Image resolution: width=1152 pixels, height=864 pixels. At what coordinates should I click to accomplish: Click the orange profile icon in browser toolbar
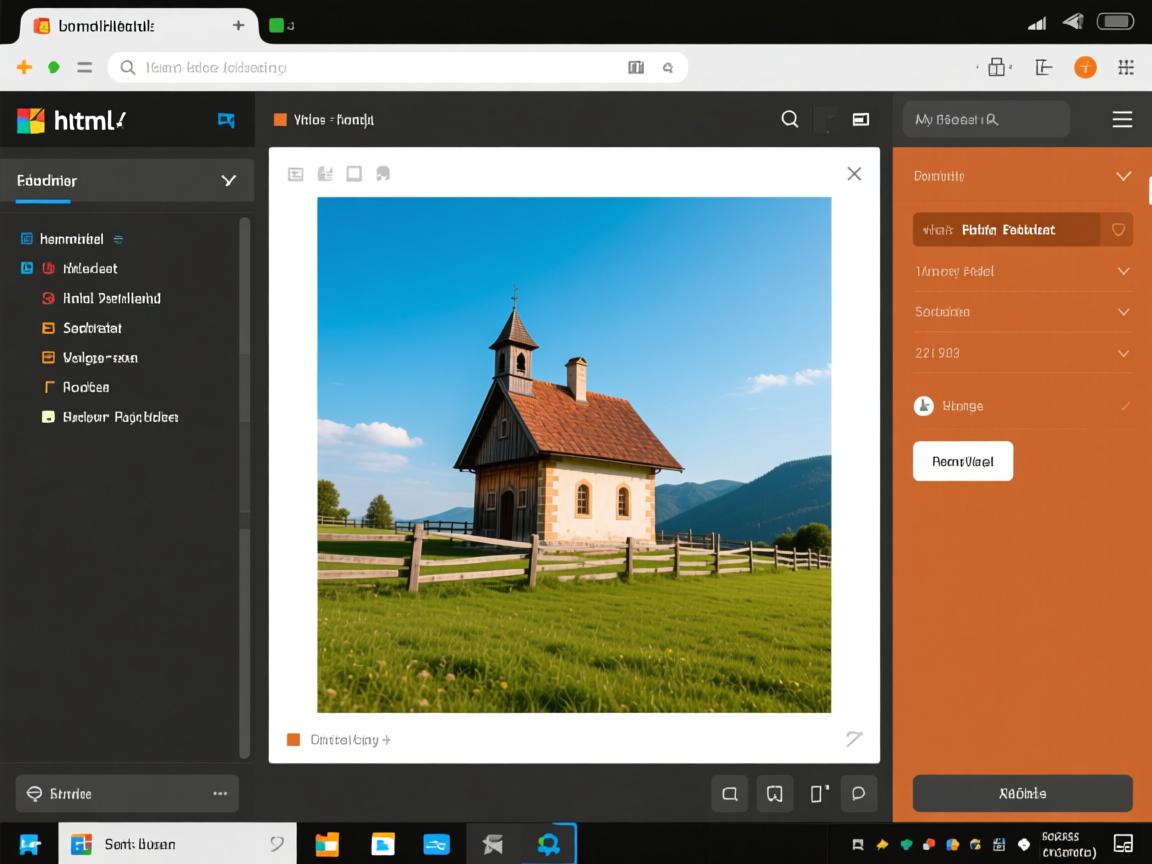coord(1085,67)
